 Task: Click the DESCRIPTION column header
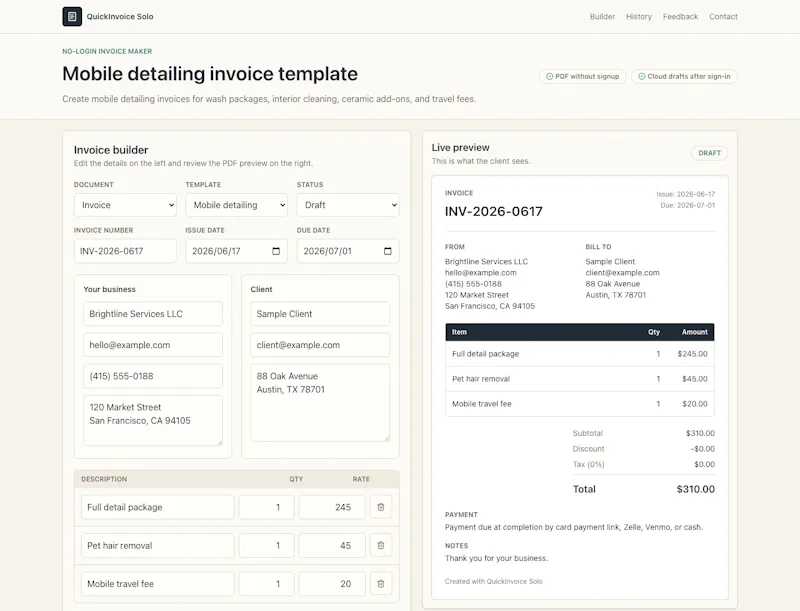click(104, 479)
